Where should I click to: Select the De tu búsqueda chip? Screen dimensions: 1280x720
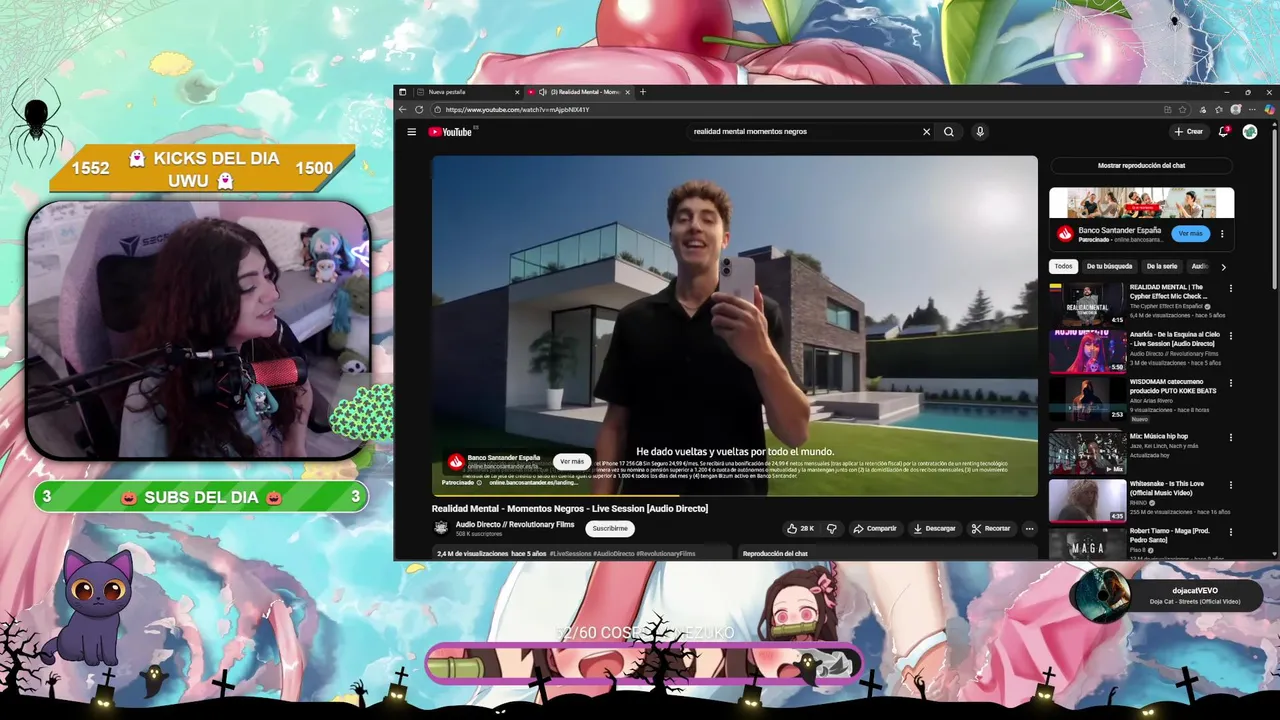(x=1109, y=266)
